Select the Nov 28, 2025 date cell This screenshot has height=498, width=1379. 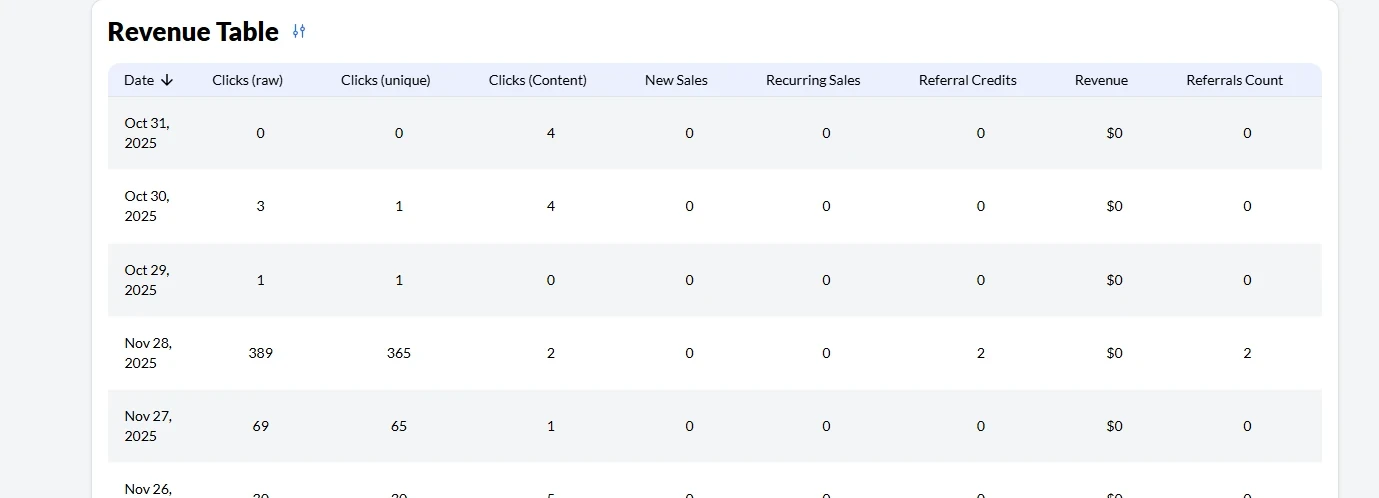click(x=147, y=353)
